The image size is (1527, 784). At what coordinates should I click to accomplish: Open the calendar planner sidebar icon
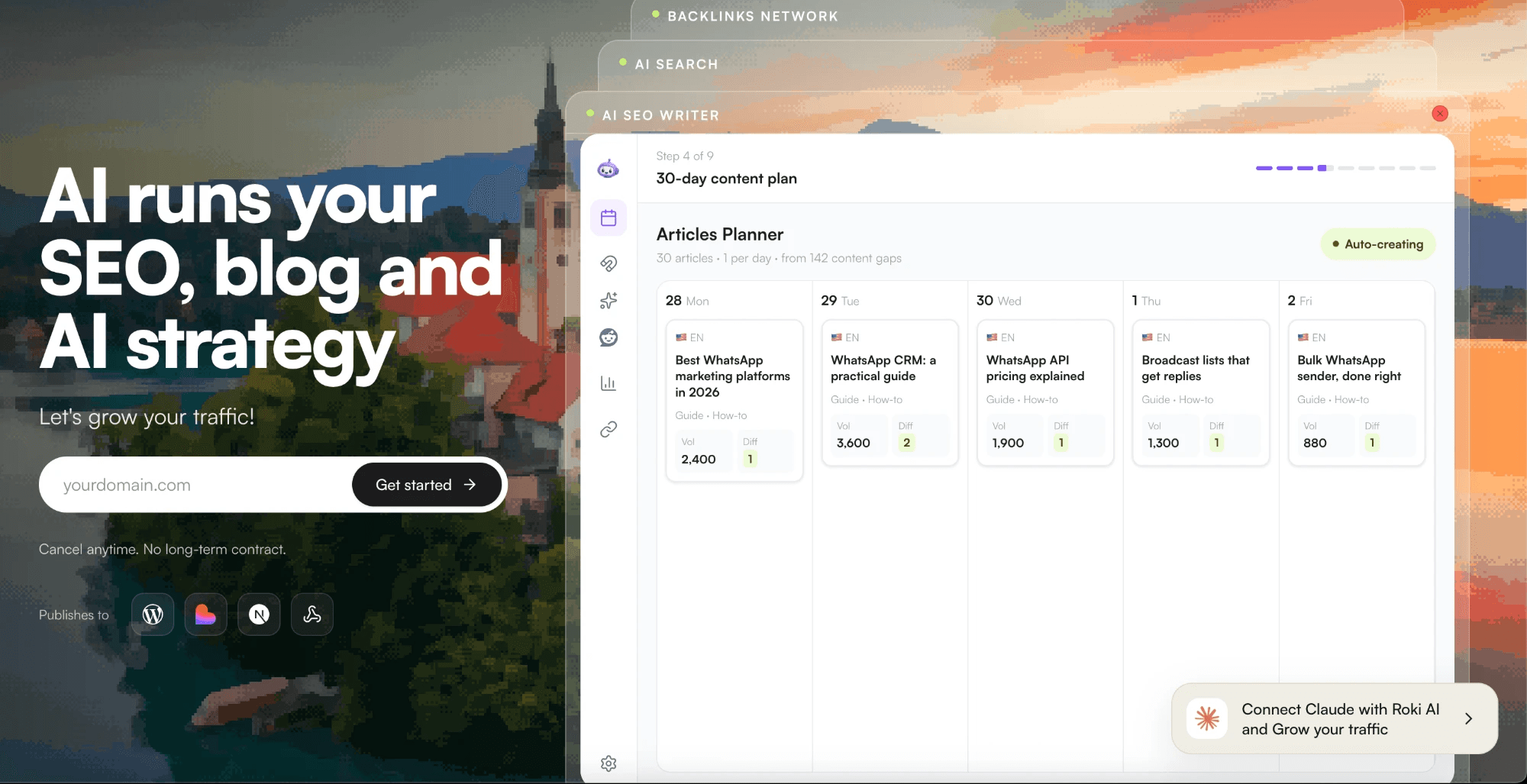(609, 218)
